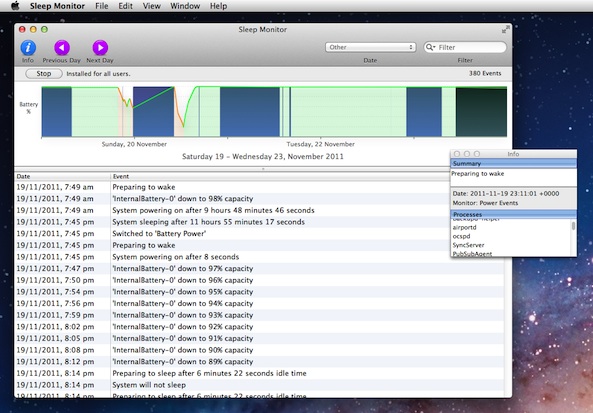Click into the Filter search field
The width and height of the screenshot is (593, 413).
465,47
